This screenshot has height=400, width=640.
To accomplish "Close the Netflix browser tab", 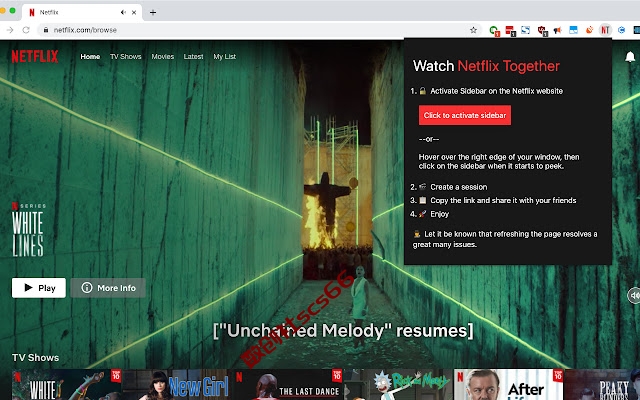I will 134,12.
